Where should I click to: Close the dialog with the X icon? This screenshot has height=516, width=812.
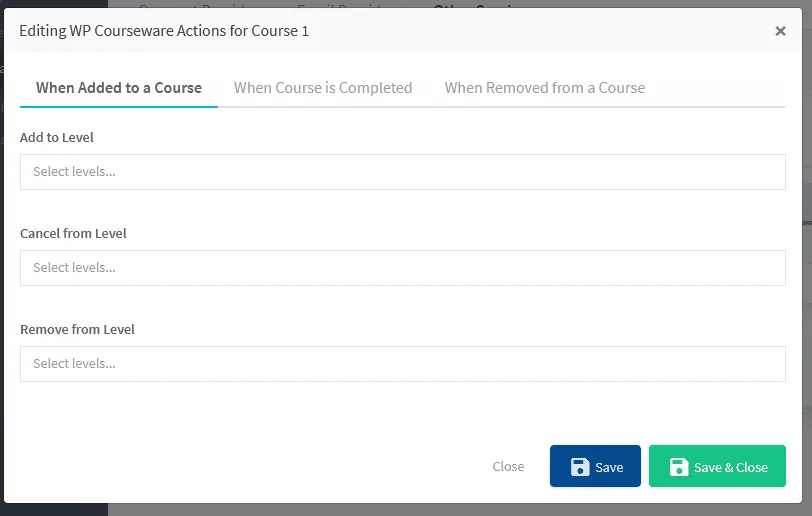click(x=780, y=31)
